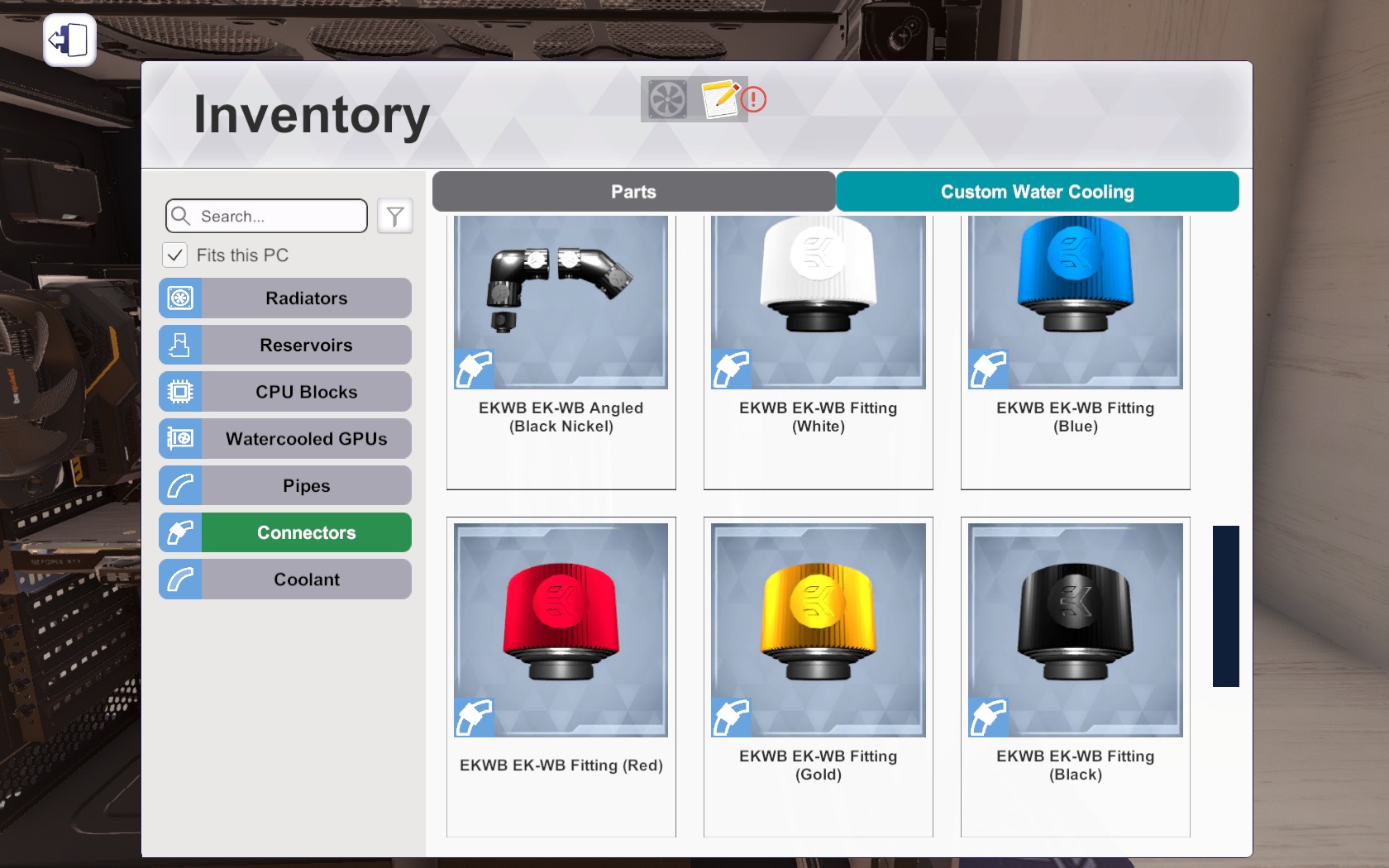1389x868 pixels.
Task: Click the "EKWB EK-WB Fitting (Red)" label
Action: click(561, 765)
